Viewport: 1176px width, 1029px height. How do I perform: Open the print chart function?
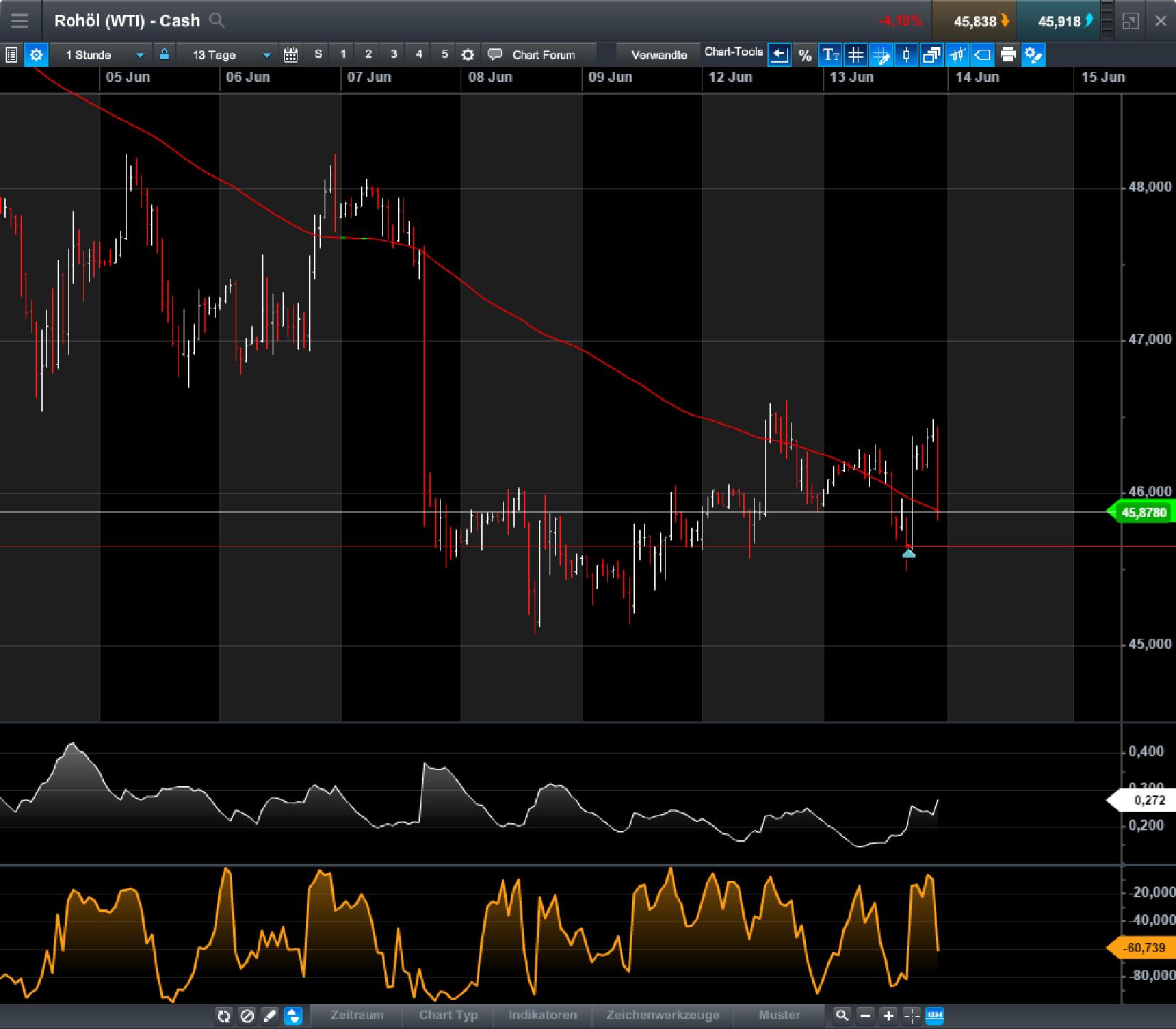[1007, 55]
